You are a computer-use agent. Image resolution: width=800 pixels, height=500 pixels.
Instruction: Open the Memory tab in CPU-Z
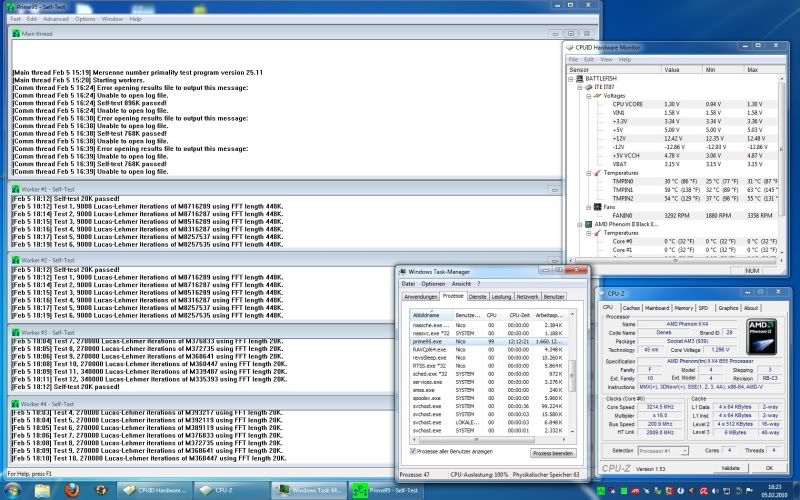683,308
